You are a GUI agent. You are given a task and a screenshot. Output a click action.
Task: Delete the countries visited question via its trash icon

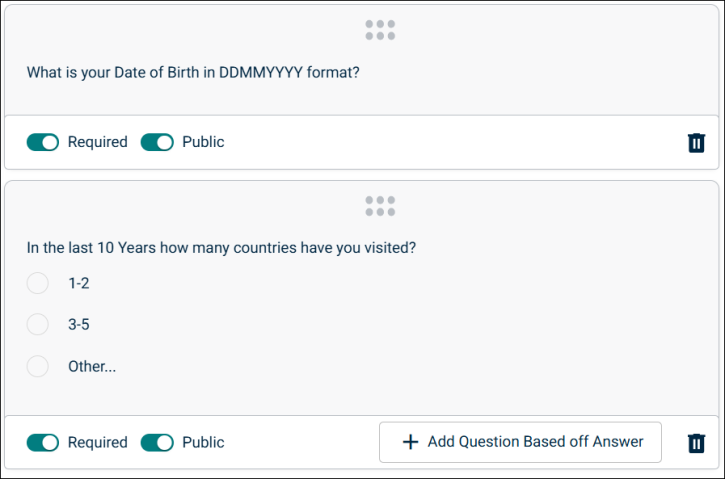(696, 442)
